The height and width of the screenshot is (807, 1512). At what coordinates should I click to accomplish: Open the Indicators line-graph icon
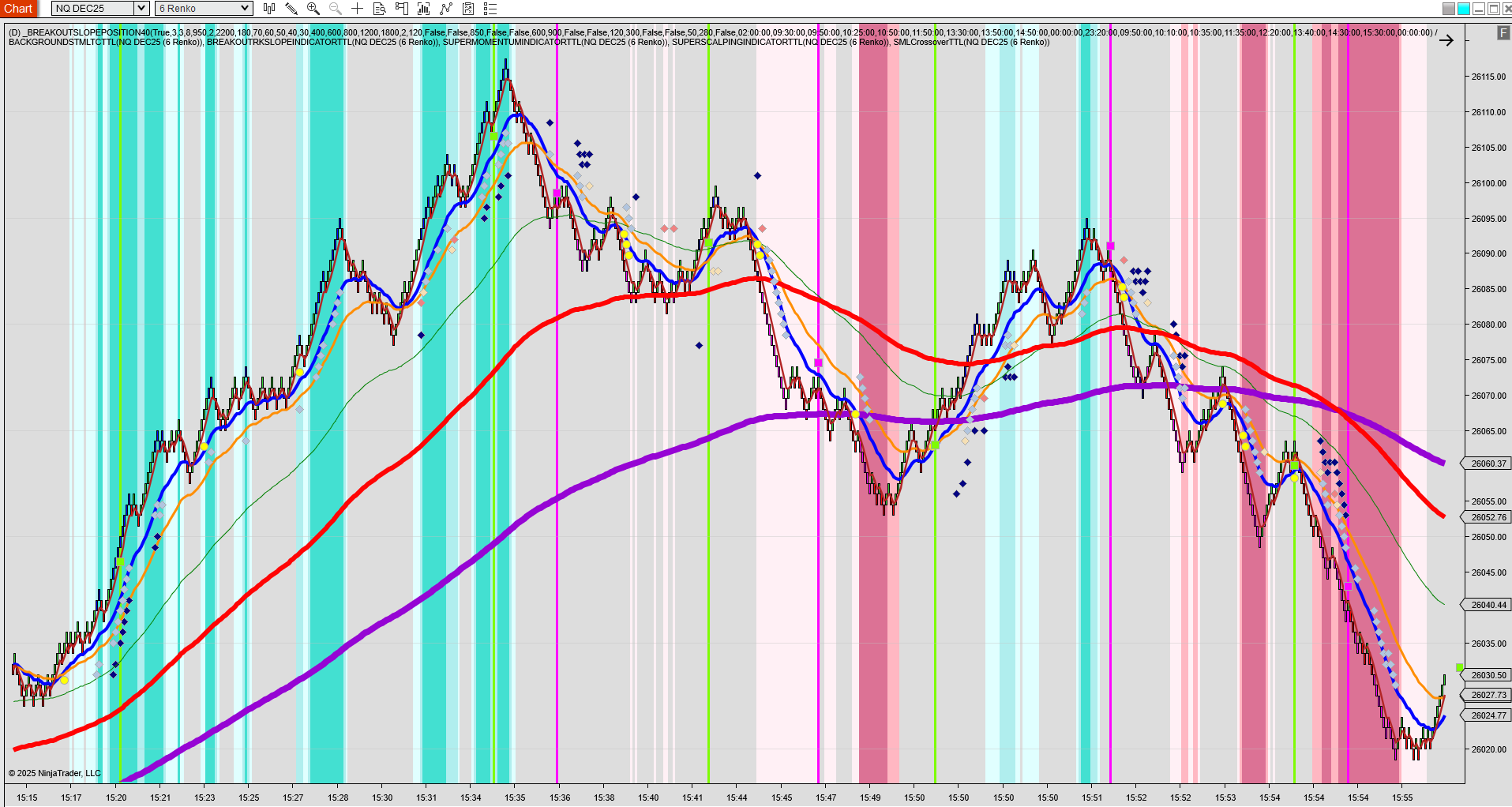click(446, 9)
